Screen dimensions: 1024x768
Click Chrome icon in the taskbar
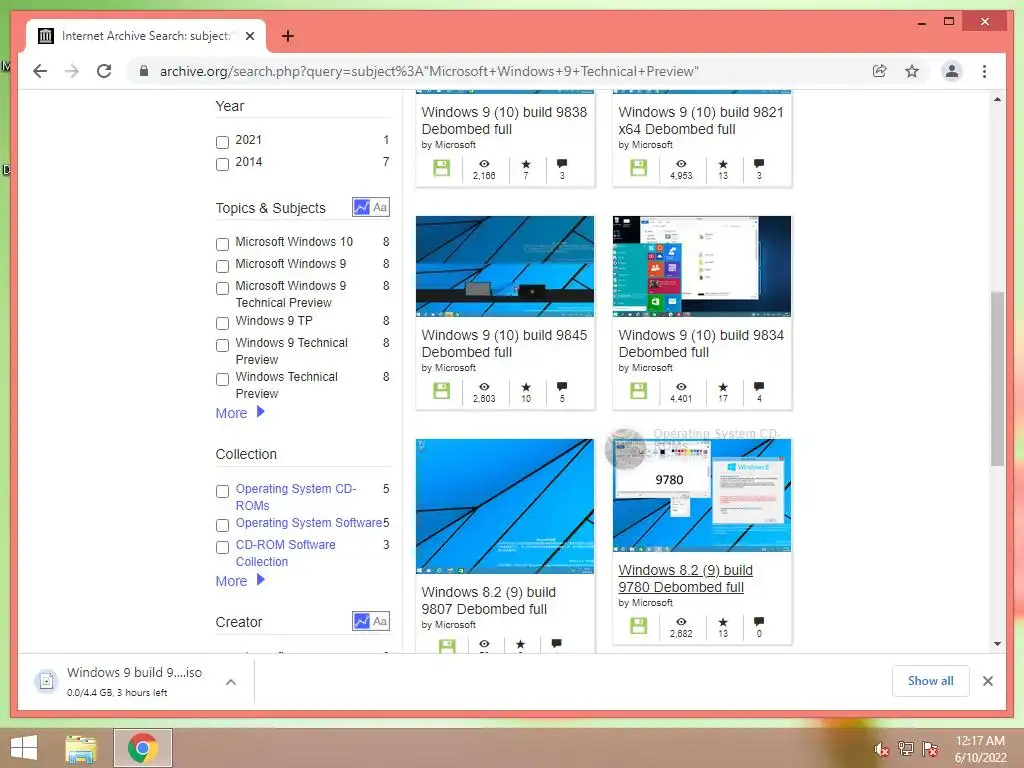coord(142,748)
